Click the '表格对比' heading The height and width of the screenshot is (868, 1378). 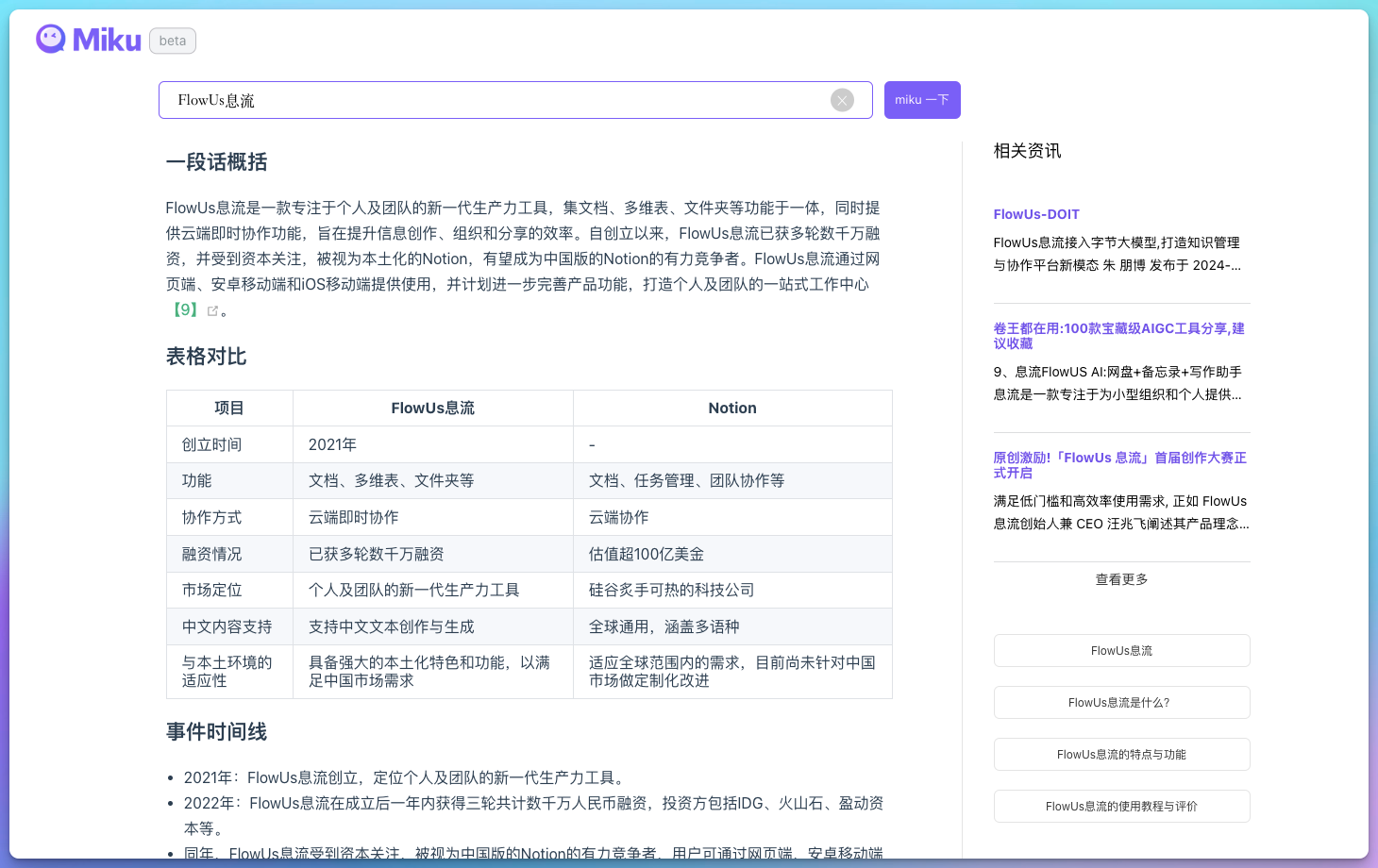pyautogui.click(x=207, y=357)
